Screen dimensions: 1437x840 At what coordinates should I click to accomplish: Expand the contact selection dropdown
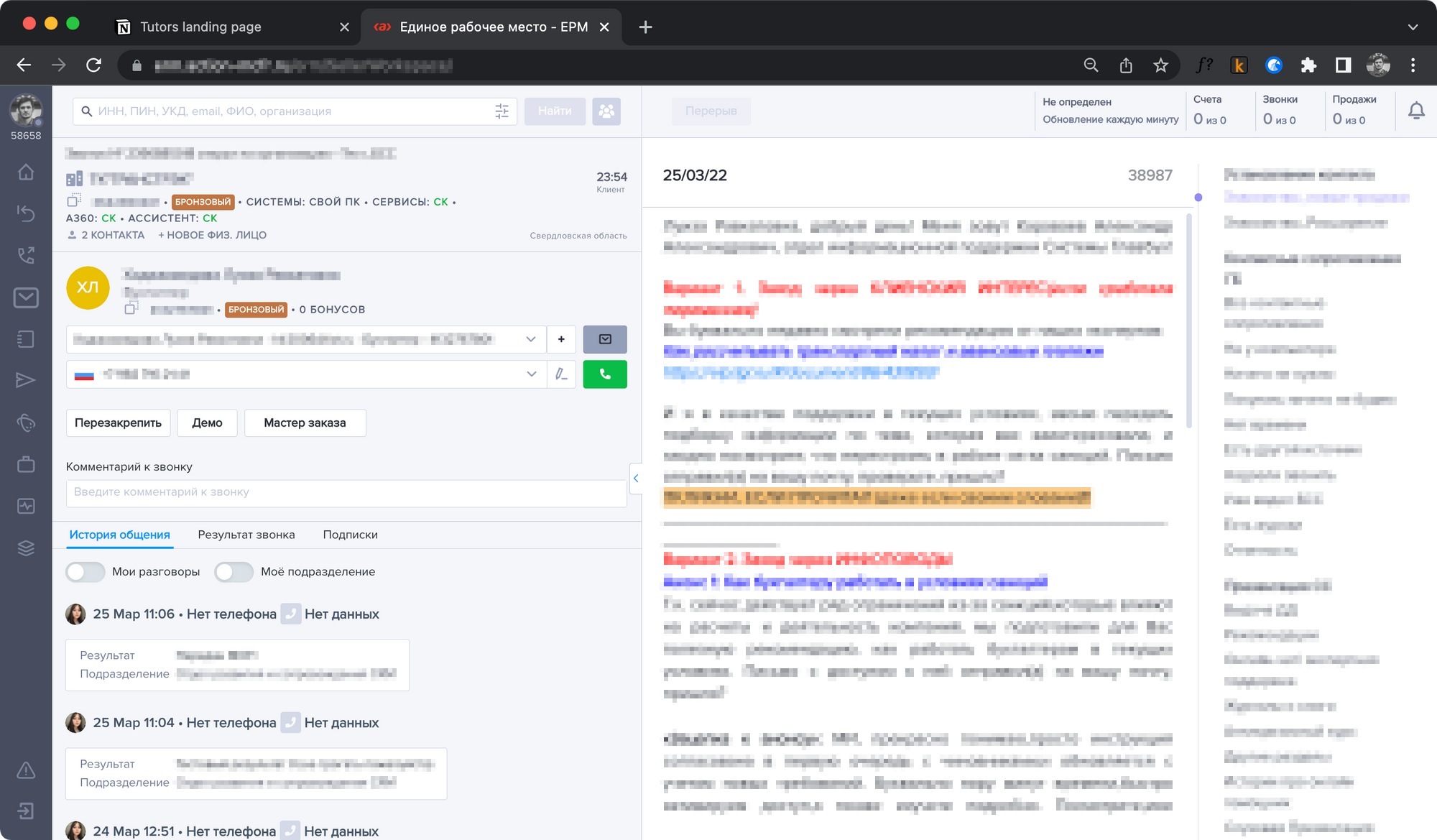[531, 338]
